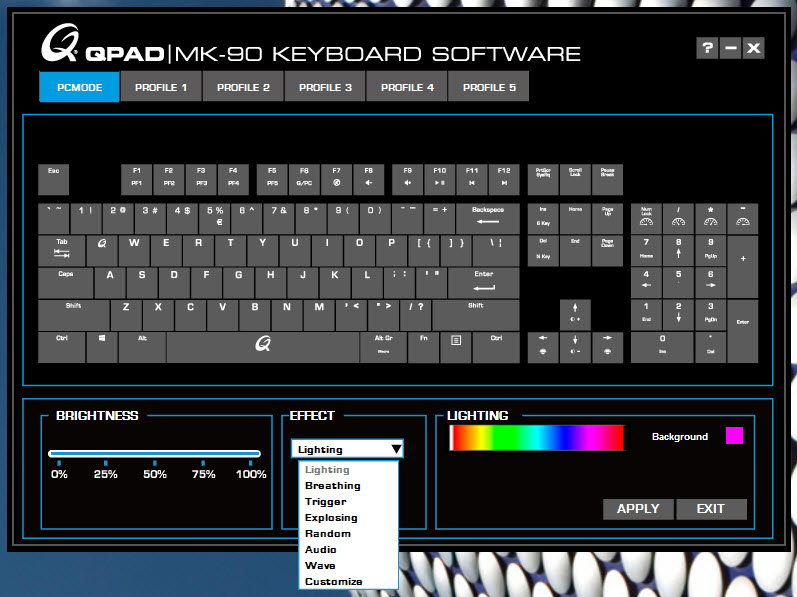Select Wave effect option
Screen dimensions: 797x597
pyautogui.click(x=349, y=565)
